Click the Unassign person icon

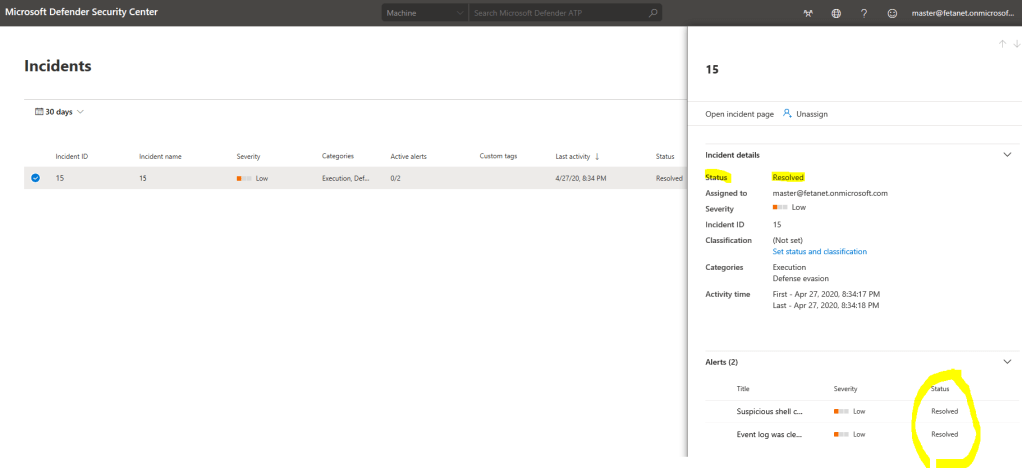(x=788, y=114)
